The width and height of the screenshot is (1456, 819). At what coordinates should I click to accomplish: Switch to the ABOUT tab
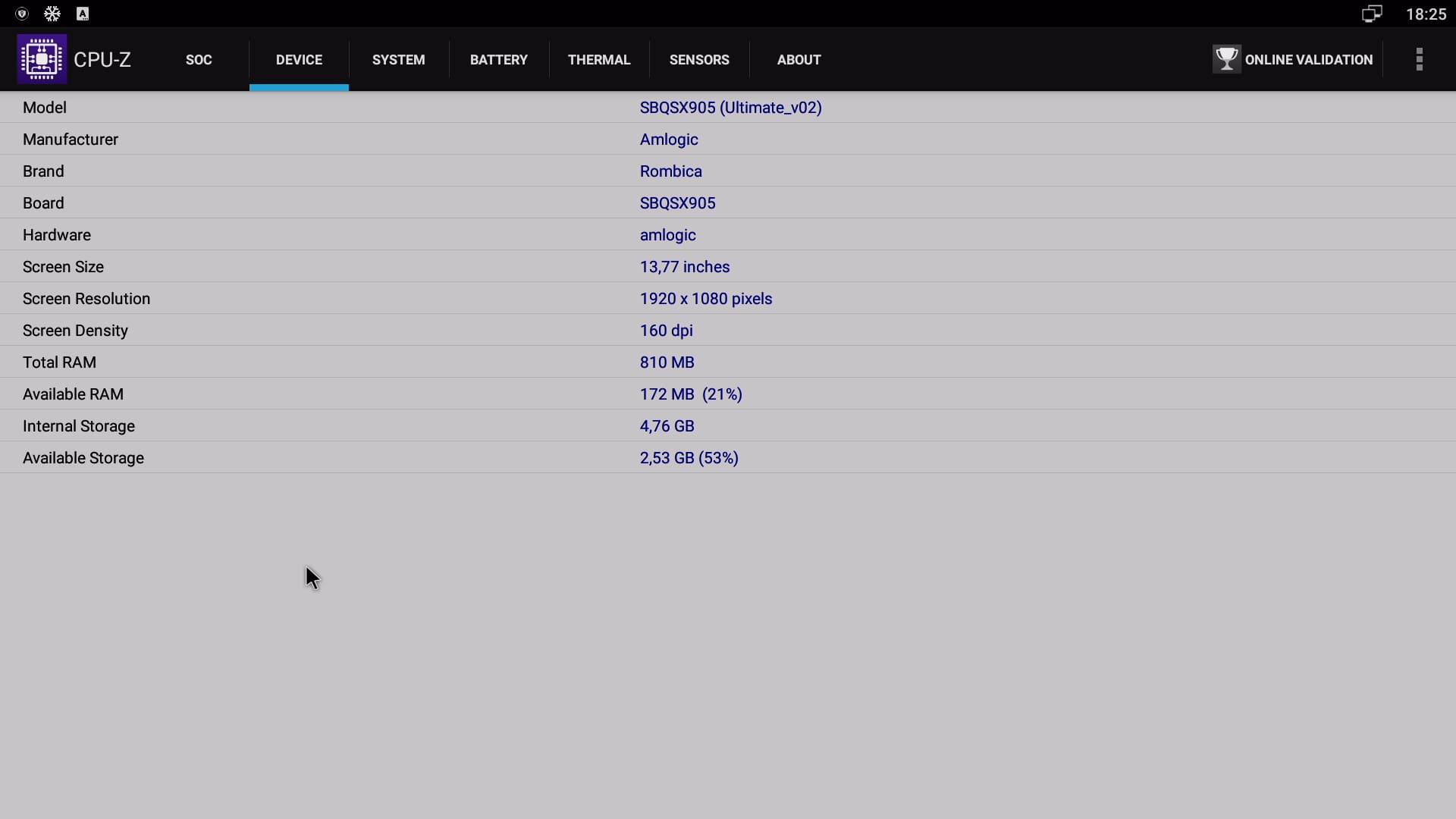pyautogui.click(x=799, y=60)
